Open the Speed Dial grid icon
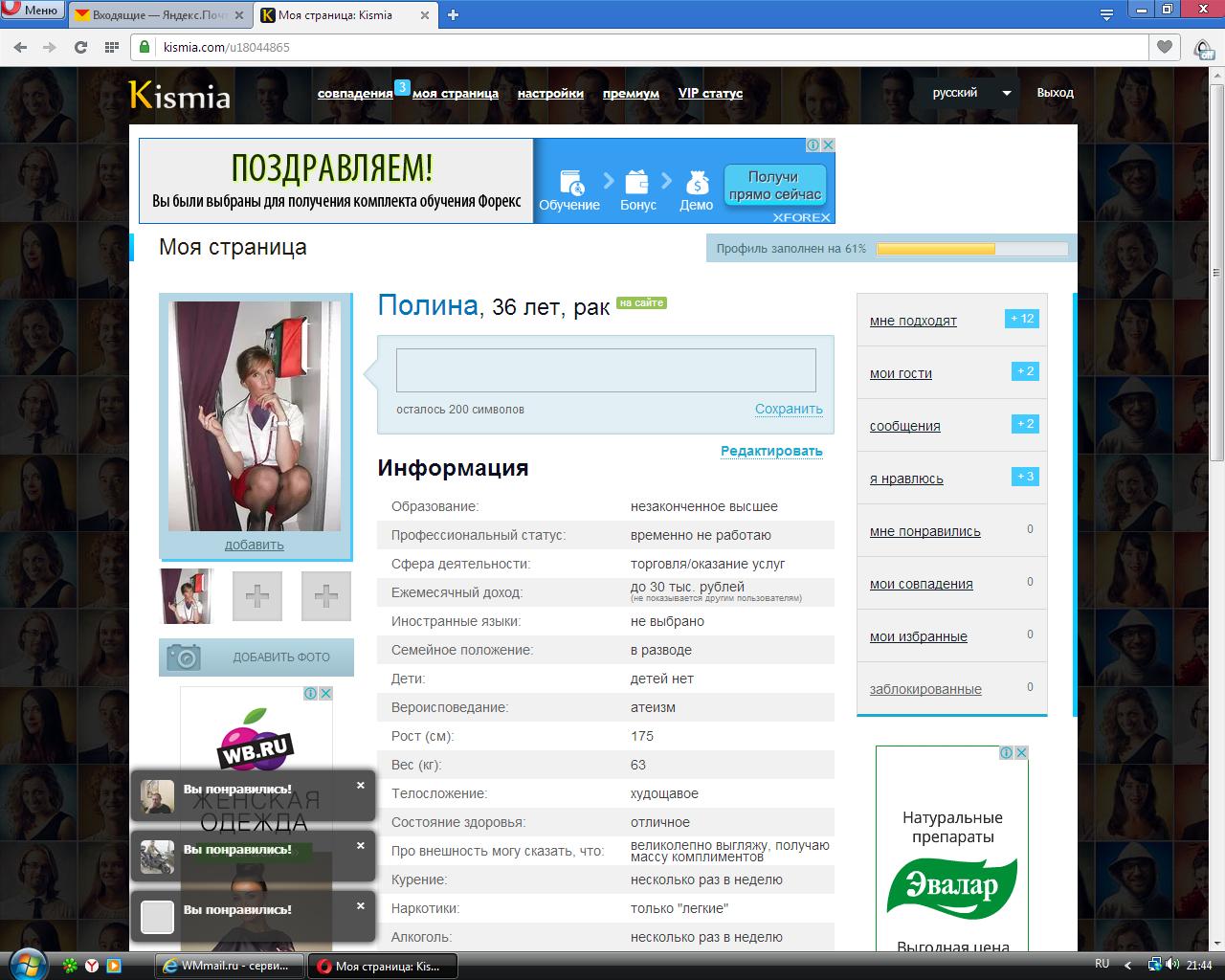 (112, 47)
